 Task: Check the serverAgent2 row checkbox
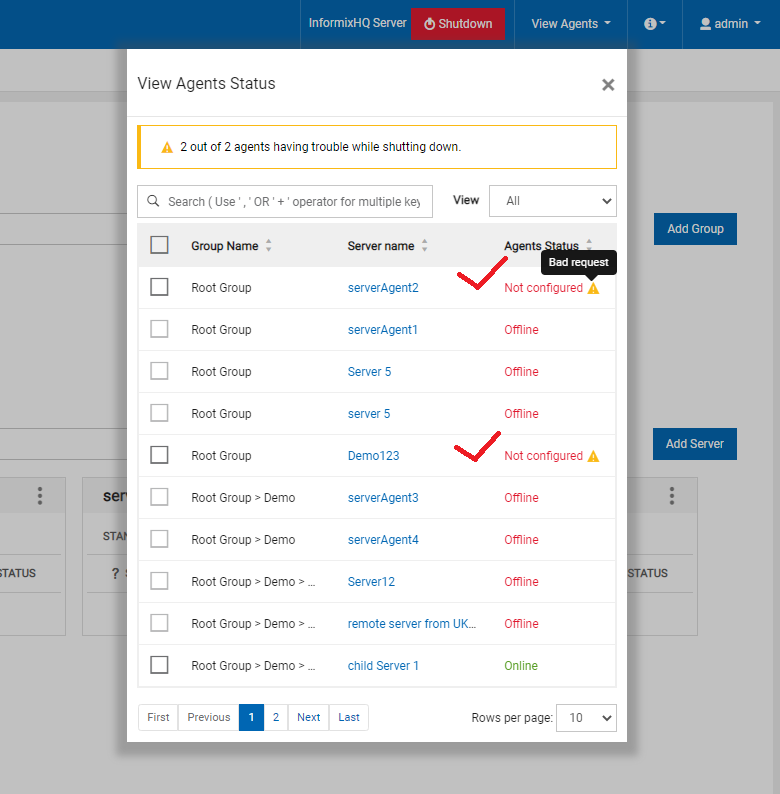click(159, 287)
